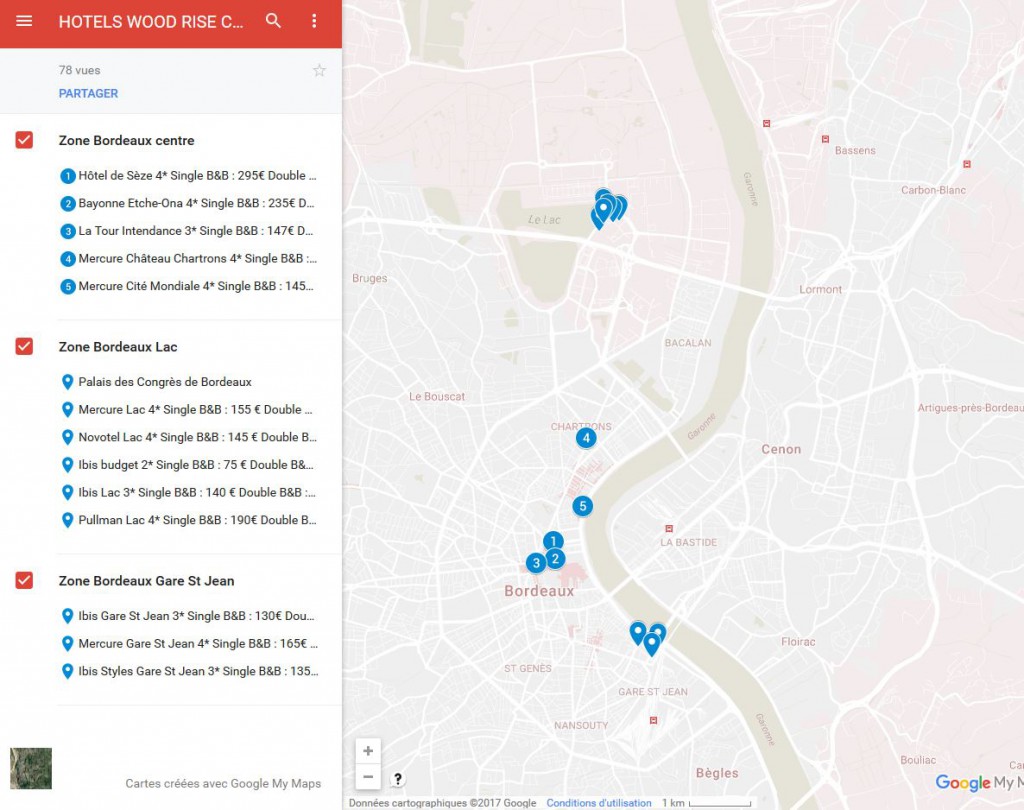Screen dimensions: 1024x810
Task: Select Mercure Gare St Jean 4* entry
Action: coord(188,643)
